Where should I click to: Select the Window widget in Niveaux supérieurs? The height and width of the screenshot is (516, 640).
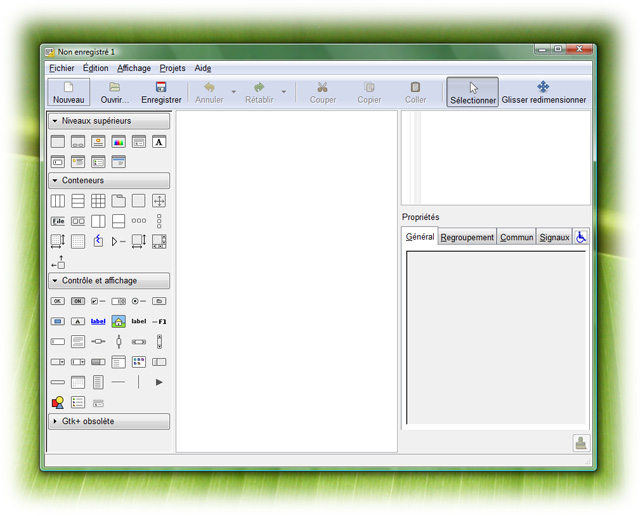pos(58,142)
